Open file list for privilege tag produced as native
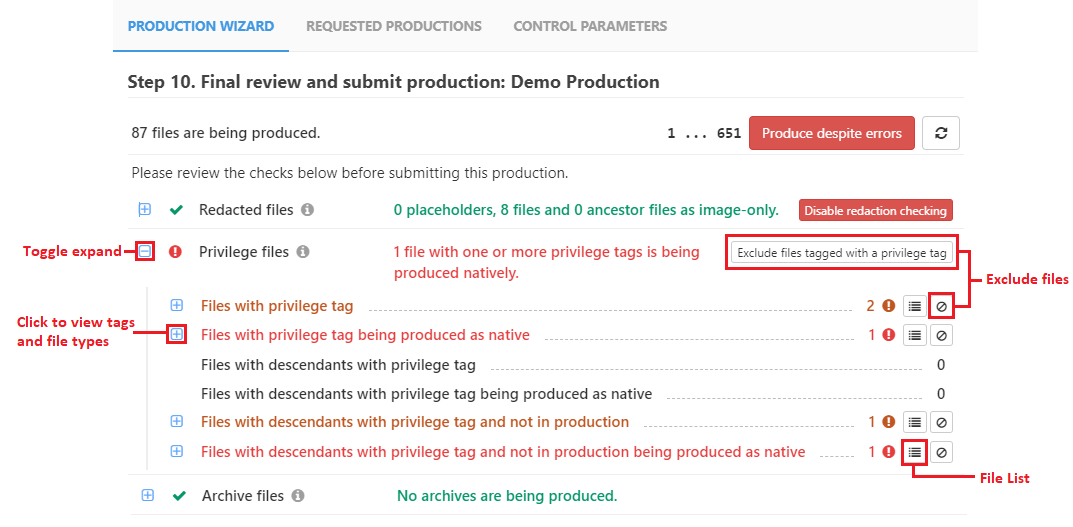This screenshot has width=1073, height=527. (914, 335)
